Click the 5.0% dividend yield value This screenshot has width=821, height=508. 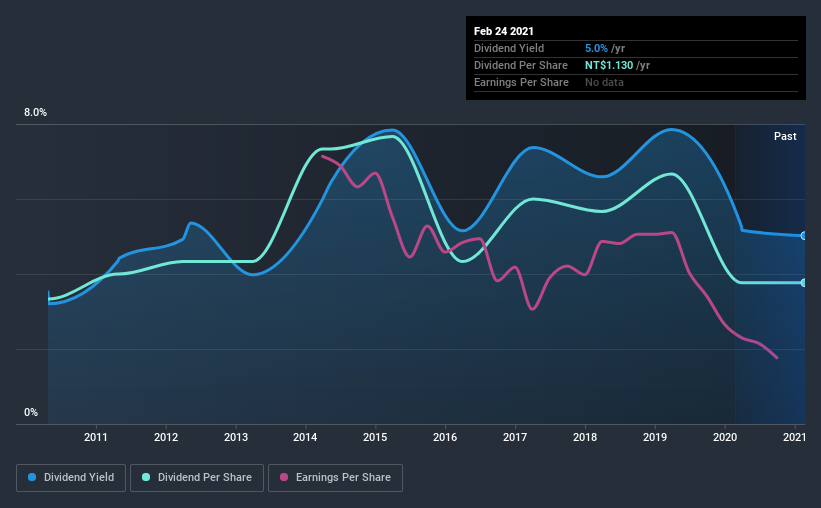[596, 48]
